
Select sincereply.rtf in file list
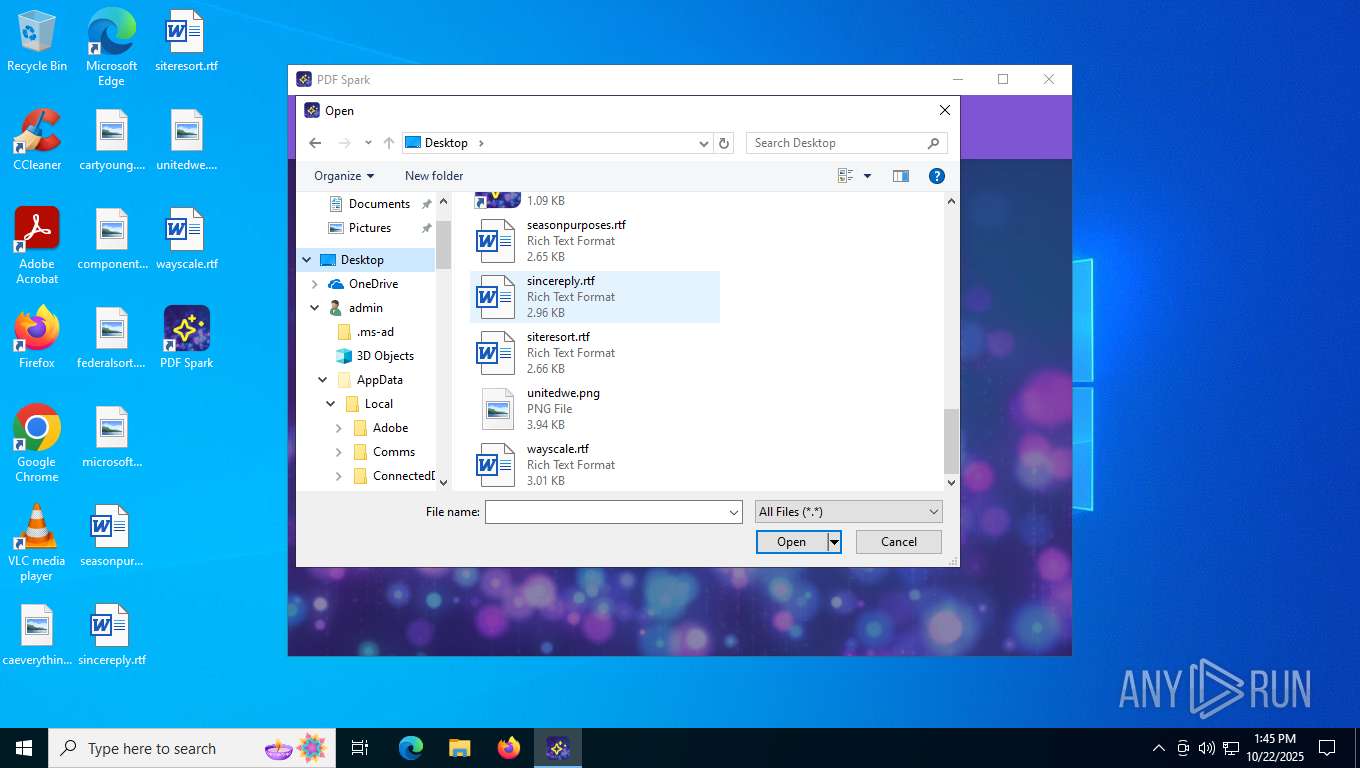coord(595,297)
